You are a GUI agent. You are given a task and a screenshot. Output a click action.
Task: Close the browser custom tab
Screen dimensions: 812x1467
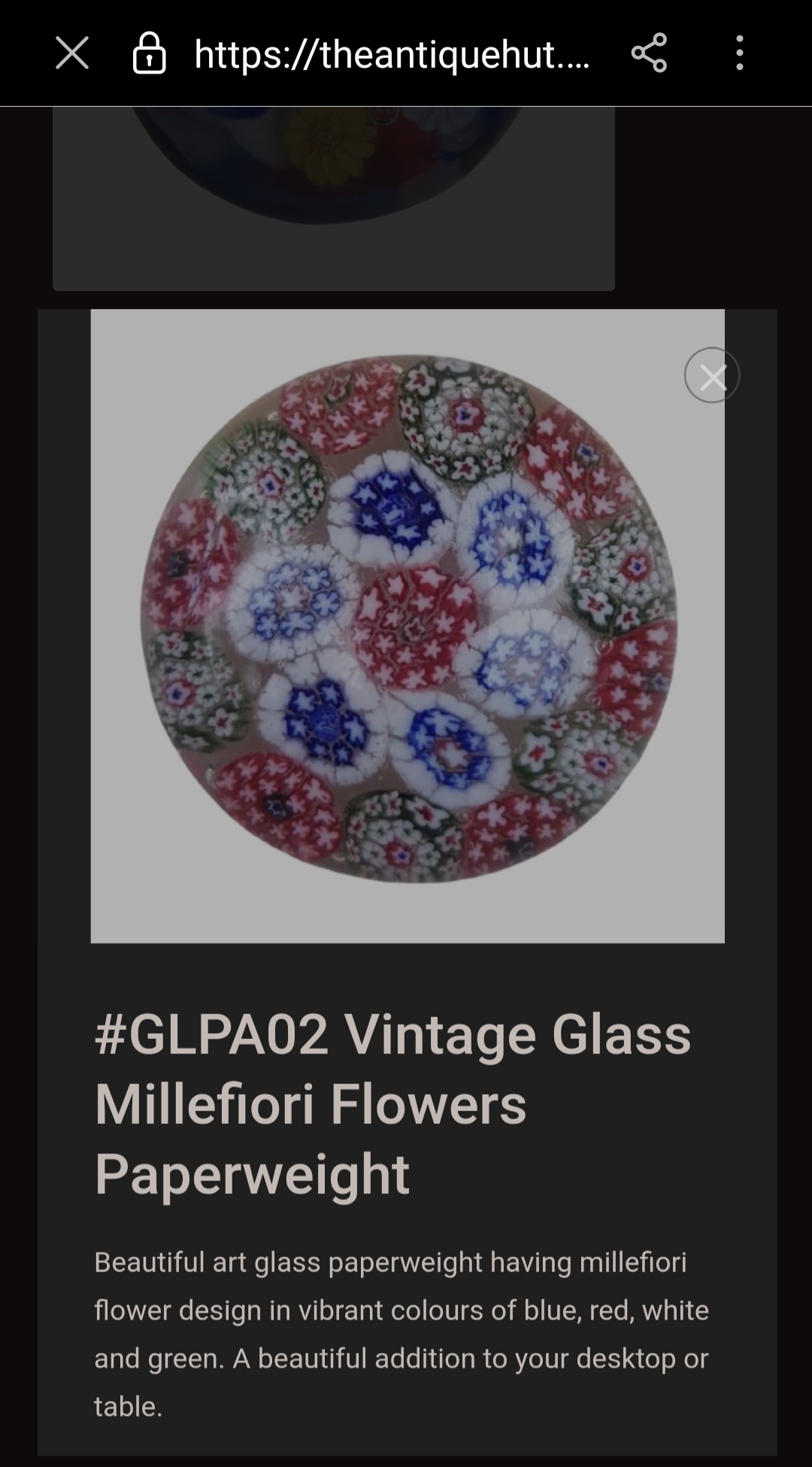(72, 53)
